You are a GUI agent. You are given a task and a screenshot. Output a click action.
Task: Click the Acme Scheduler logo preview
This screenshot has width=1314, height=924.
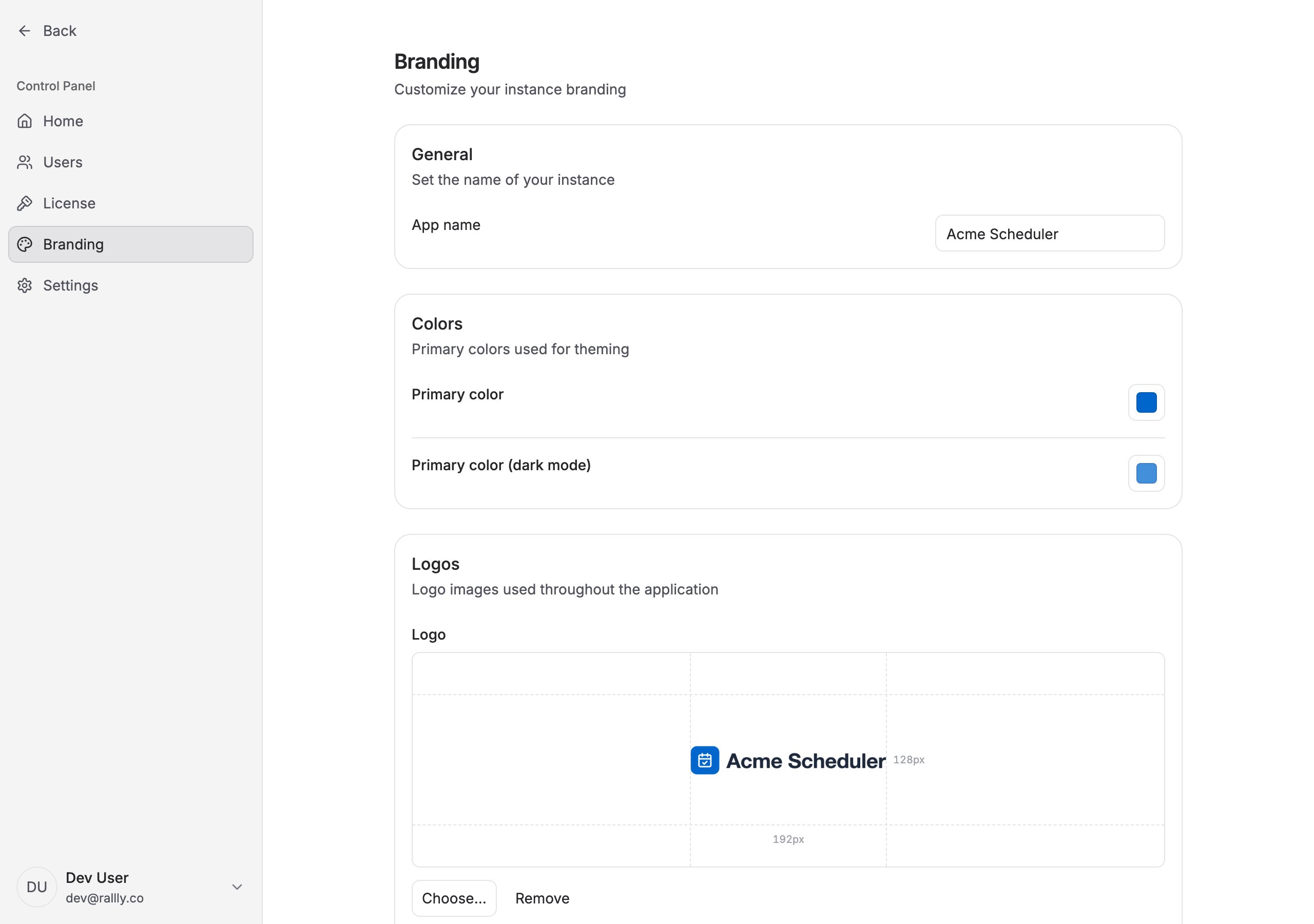pyautogui.click(x=788, y=760)
